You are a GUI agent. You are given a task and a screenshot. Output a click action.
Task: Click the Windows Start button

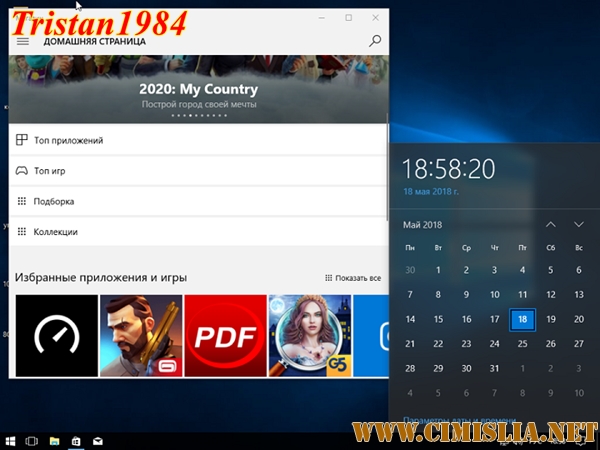point(10,440)
